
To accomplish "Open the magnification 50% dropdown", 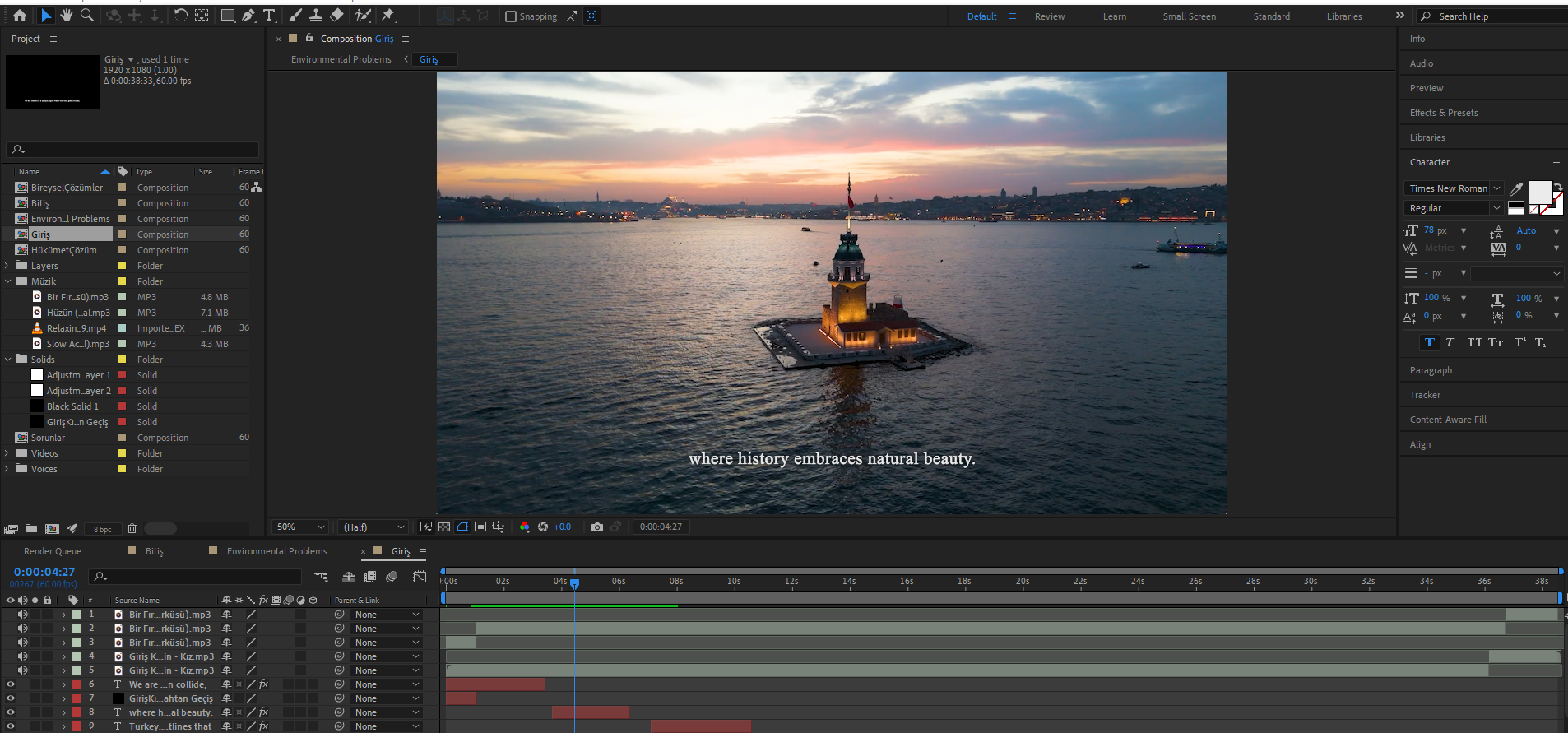I will 300,527.
